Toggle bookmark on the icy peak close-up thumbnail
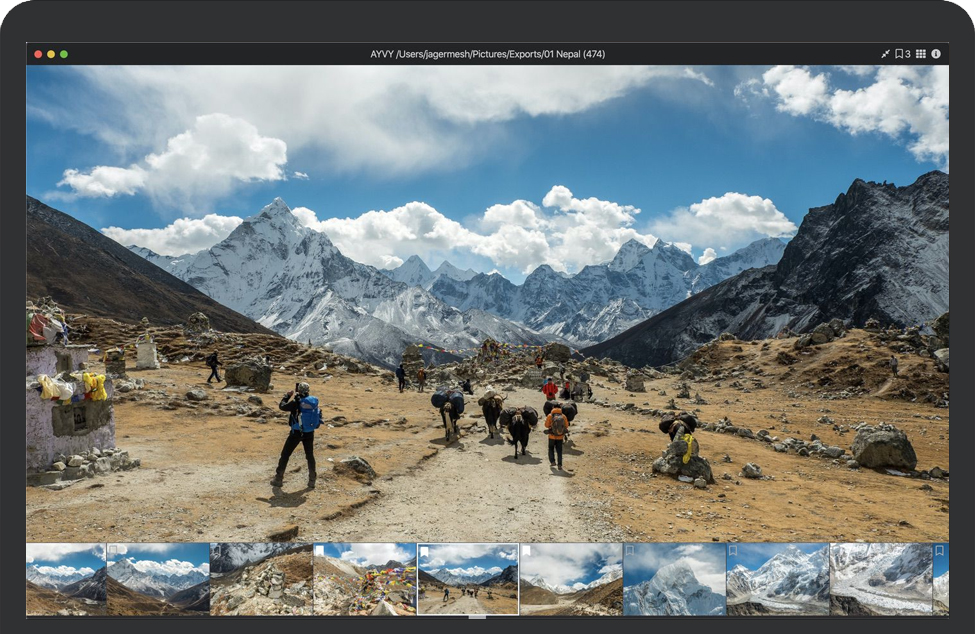 (x=630, y=551)
